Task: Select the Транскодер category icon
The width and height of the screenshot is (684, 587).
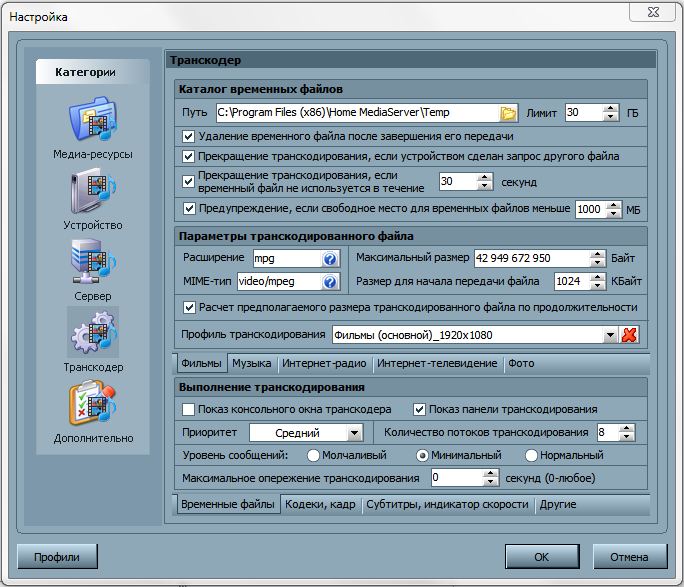Action: pos(92,332)
